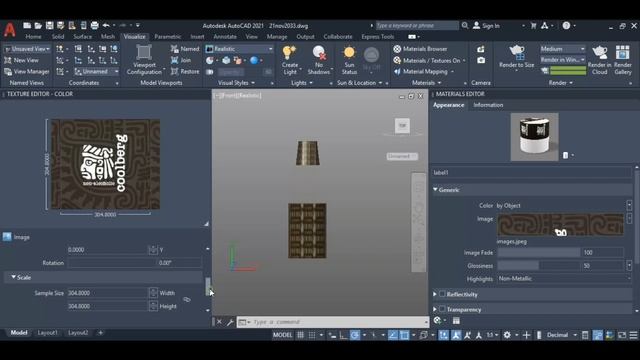The width and height of the screenshot is (640, 360).
Task: Toggle polar tracking in status bar
Action: (355, 335)
